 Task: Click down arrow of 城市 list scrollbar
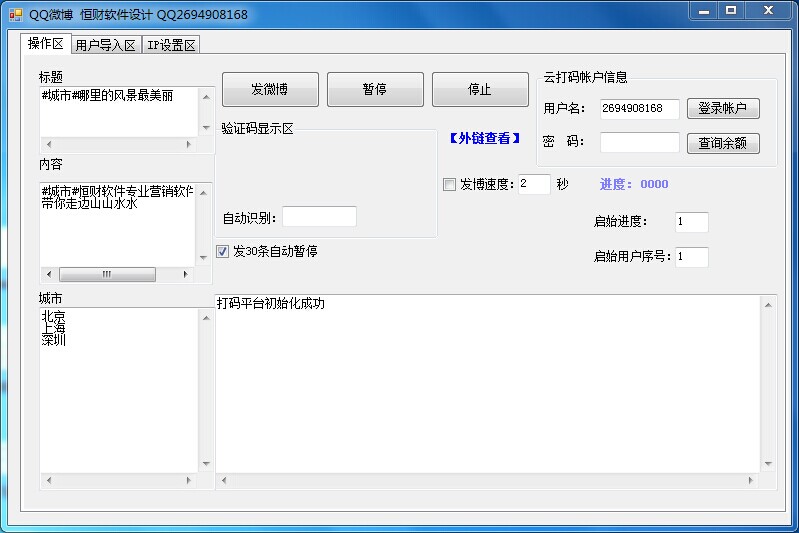tap(206, 464)
